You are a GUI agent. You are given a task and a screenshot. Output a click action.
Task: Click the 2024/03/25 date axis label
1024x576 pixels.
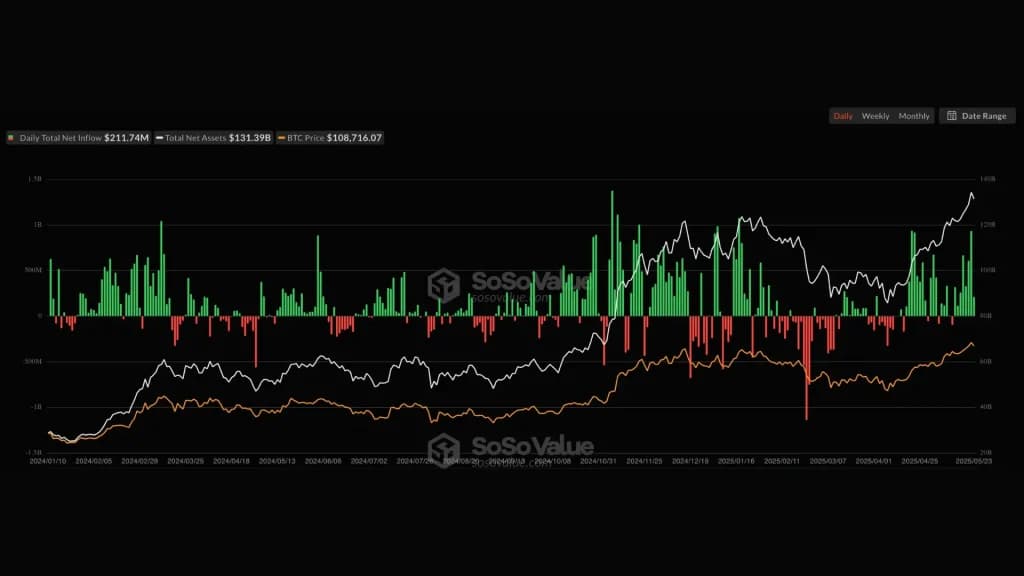click(185, 461)
